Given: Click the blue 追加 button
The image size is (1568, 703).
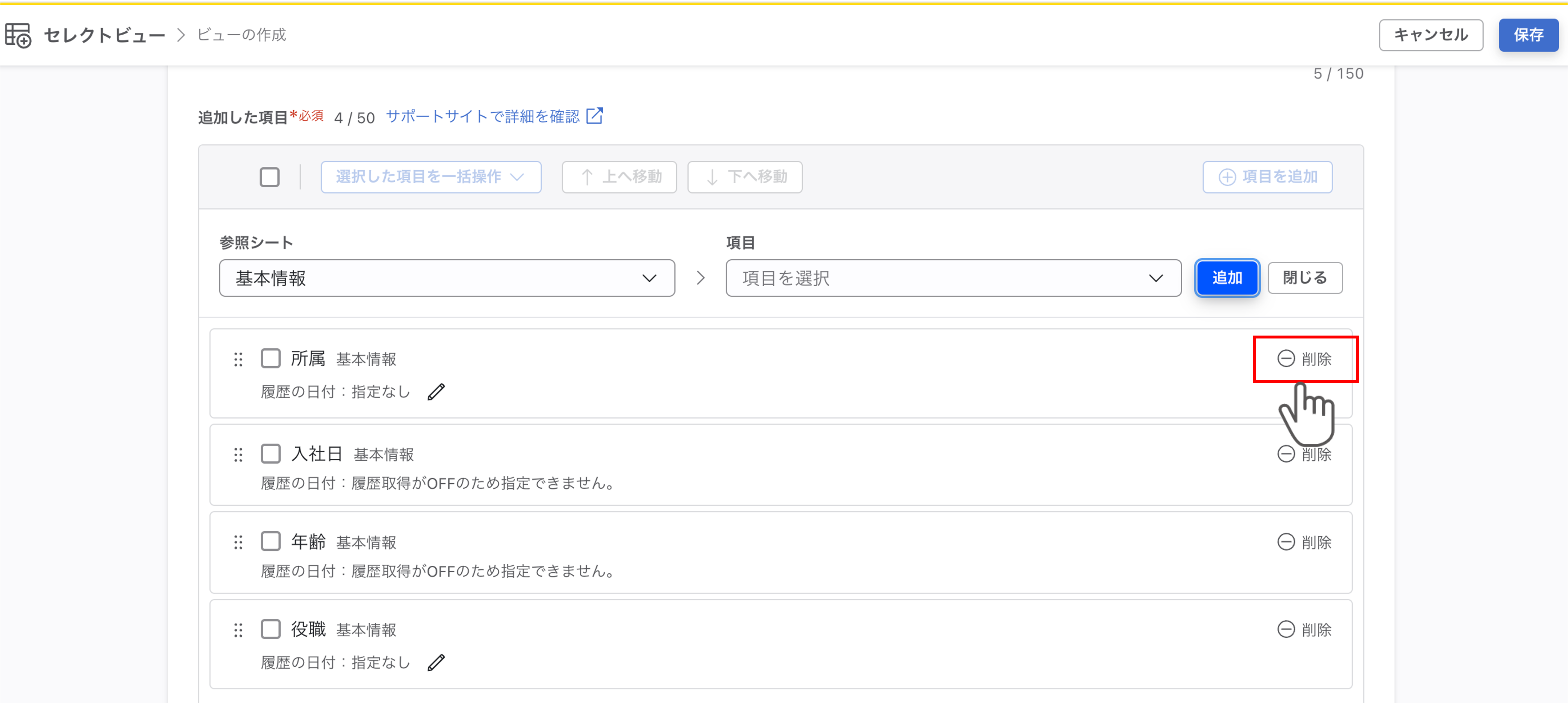Looking at the screenshot, I should (x=1227, y=278).
